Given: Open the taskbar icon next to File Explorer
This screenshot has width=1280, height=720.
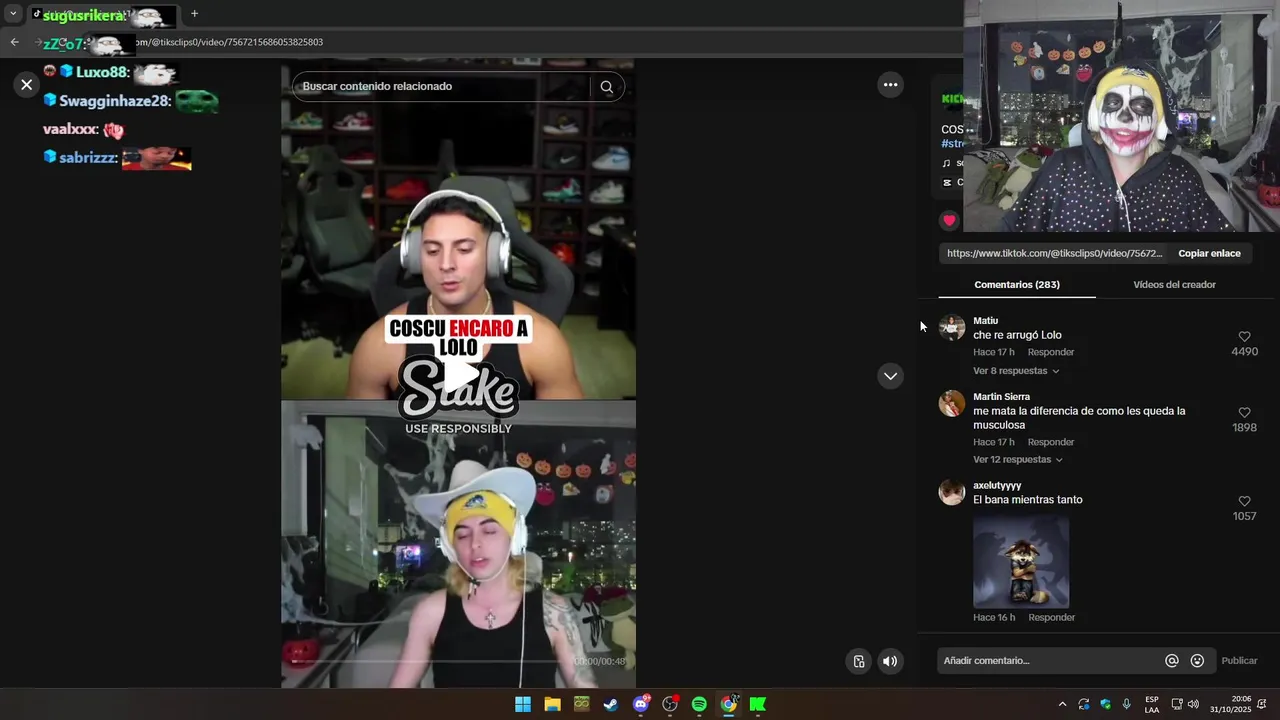Looking at the screenshot, I should (x=582, y=704).
